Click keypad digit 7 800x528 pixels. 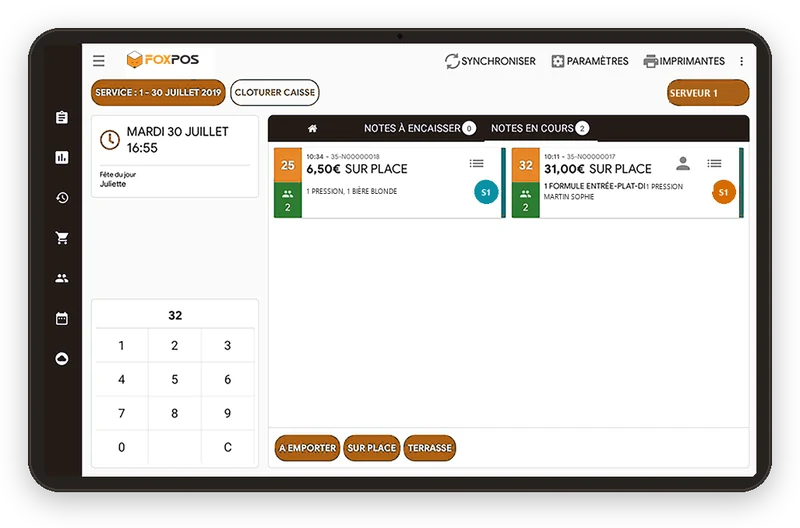[121, 413]
